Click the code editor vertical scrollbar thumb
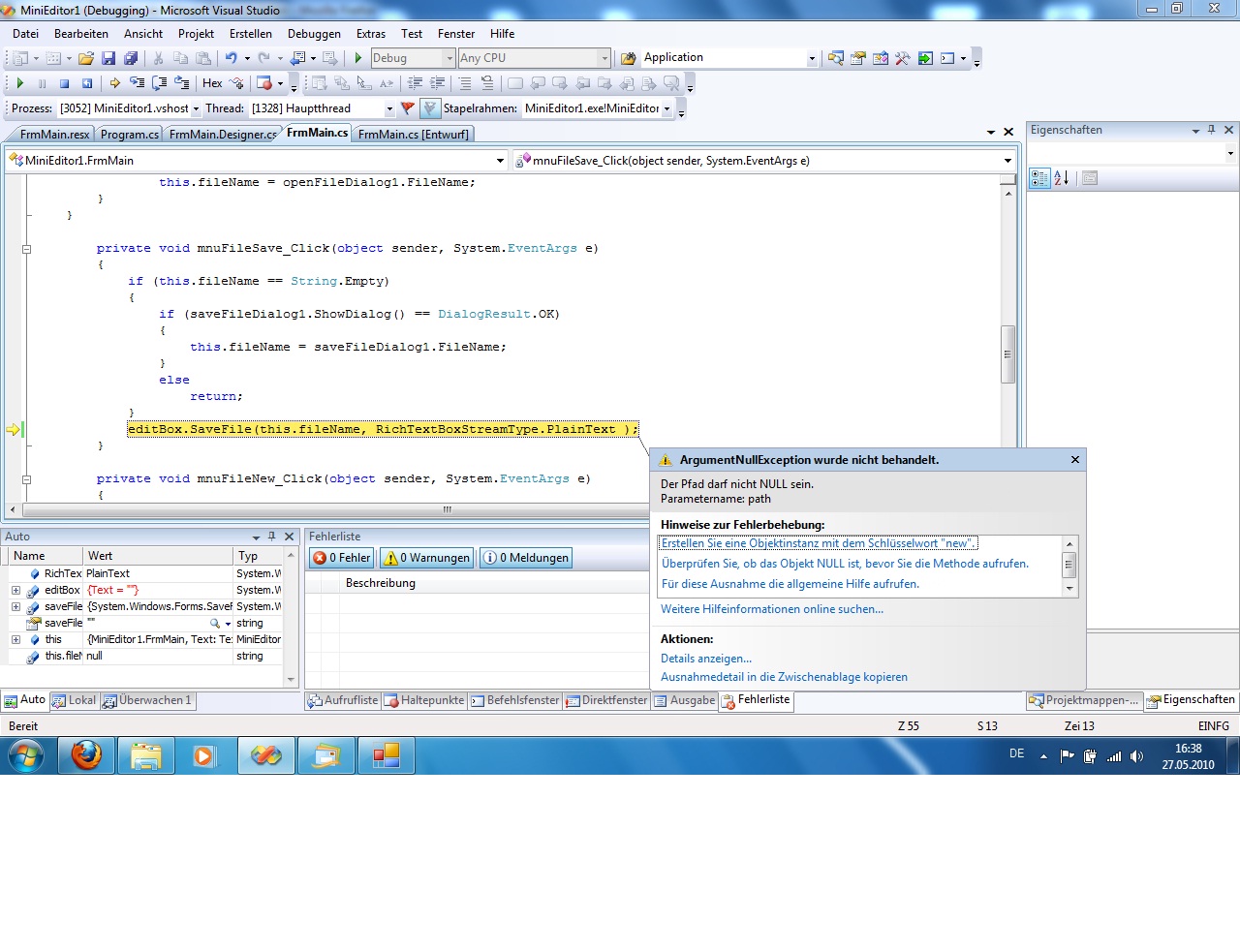This screenshot has height=952, width=1240. pyautogui.click(x=1007, y=354)
